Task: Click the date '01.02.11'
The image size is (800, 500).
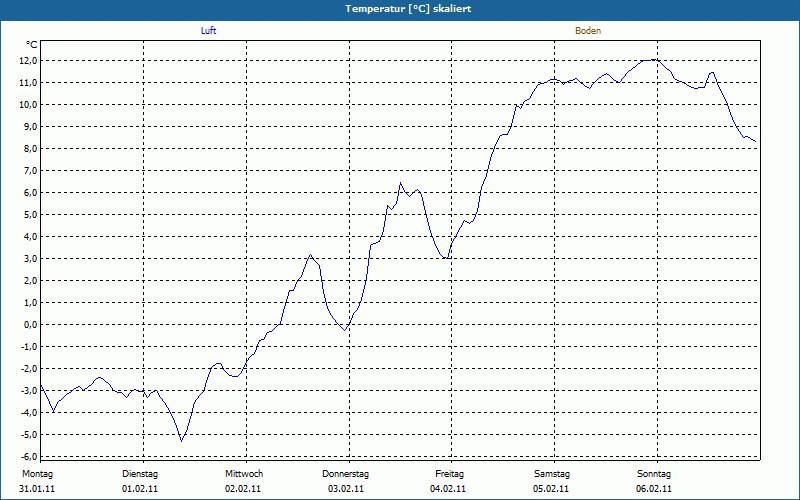Action: coord(140,489)
